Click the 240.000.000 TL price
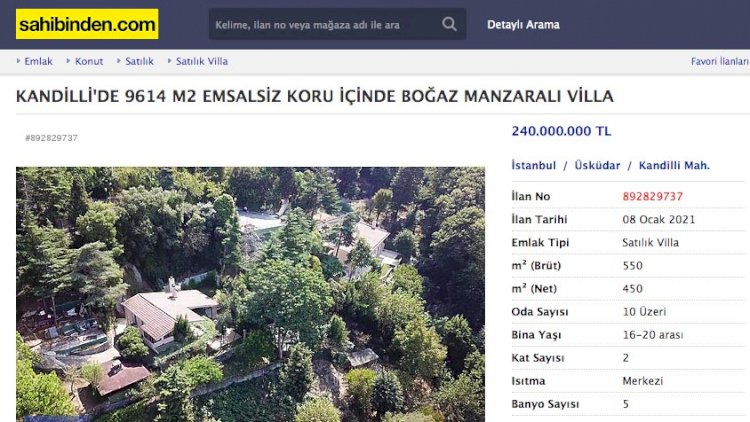750x422 pixels. pos(562,131)
